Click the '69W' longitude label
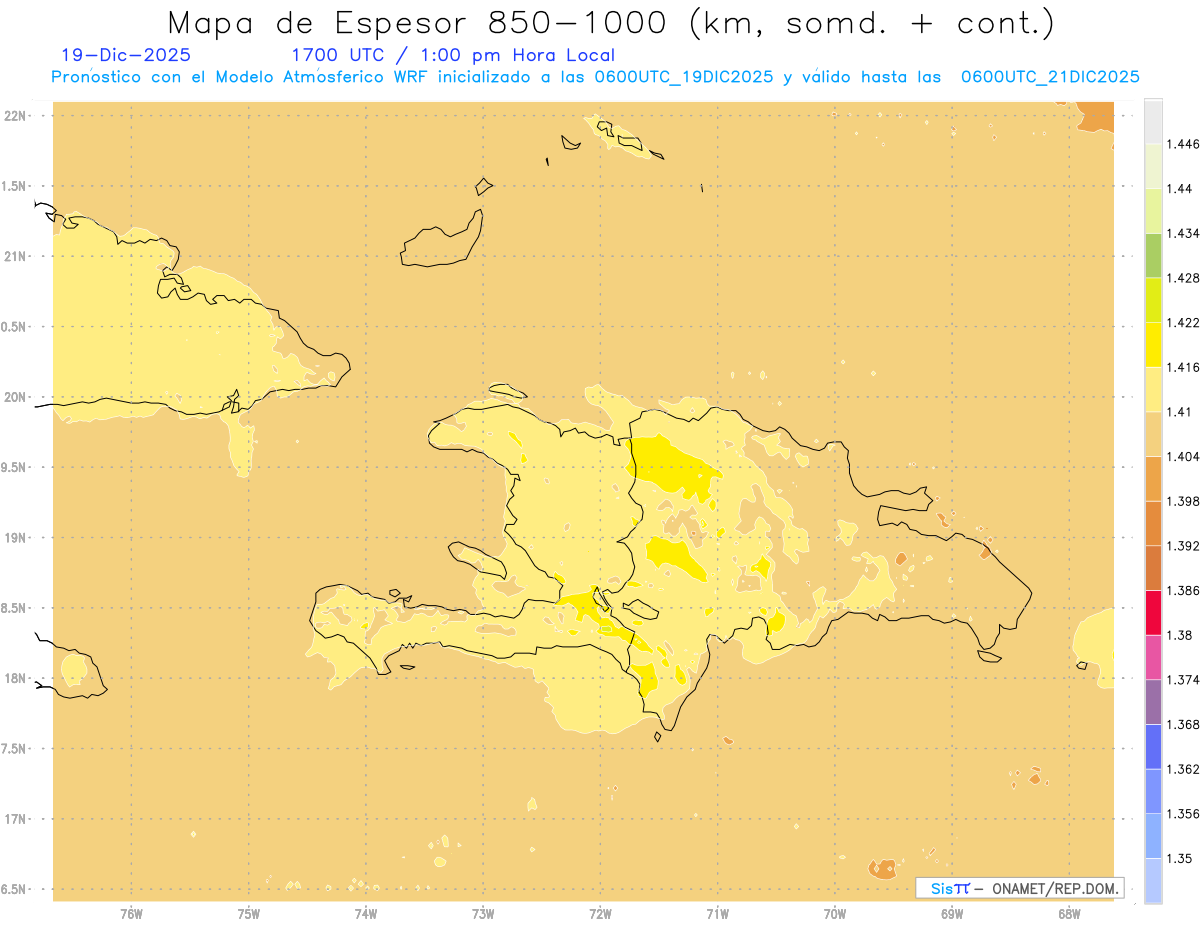 coord(952,915)
